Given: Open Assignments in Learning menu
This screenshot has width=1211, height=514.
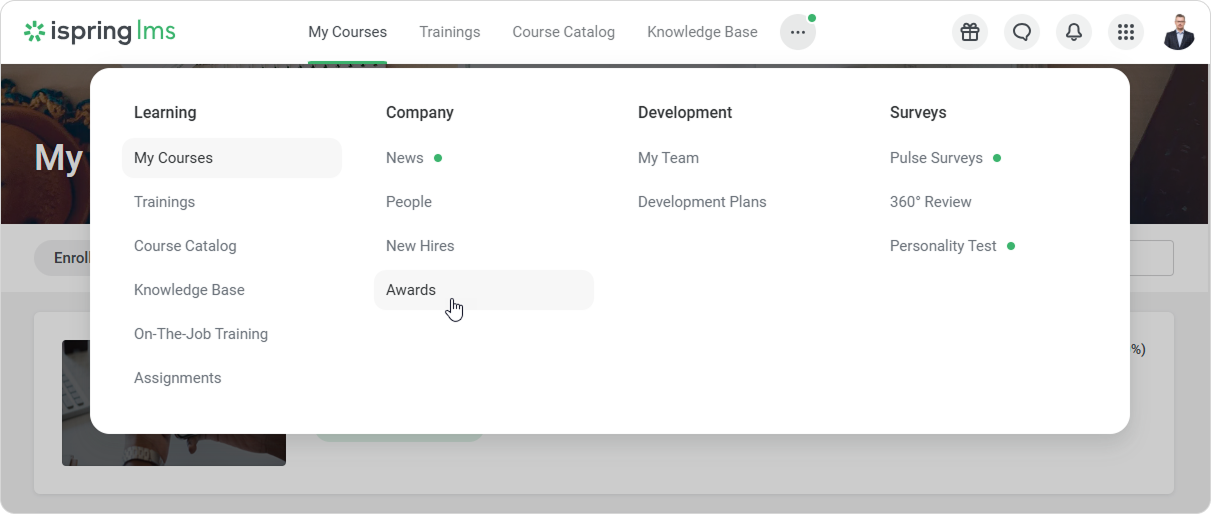Looking at the screenshot, I should pyautogui.click(x=178, y=378).
